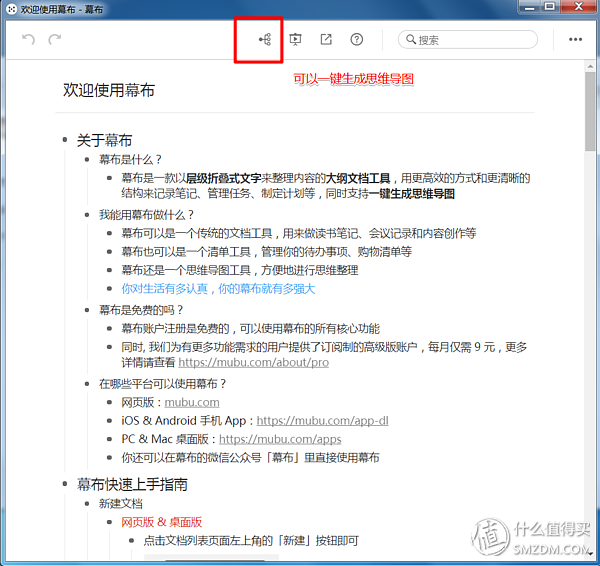Collapse the 在哪些平台可以使用幕布？ bullet
The width and height of the screenshot is (600, 566).
pyautogui.click(x=87, y=383)
